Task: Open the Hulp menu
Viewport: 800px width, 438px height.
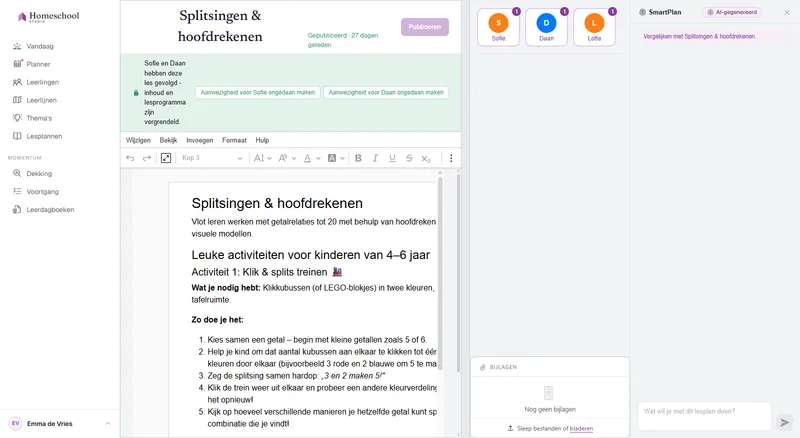Action: (x=262, y=140)
